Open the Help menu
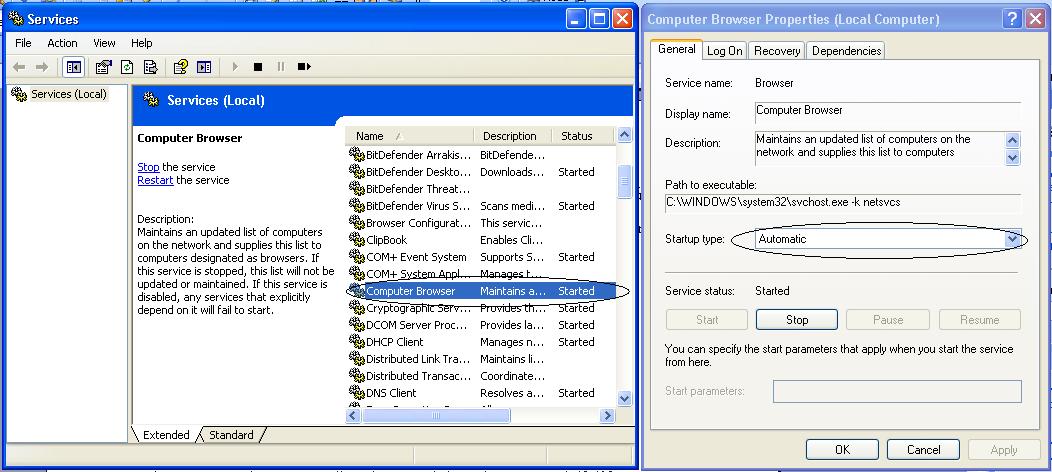The width and height of the screenshot is (1052, 472). pyautogui.click(x=142, y=43)
